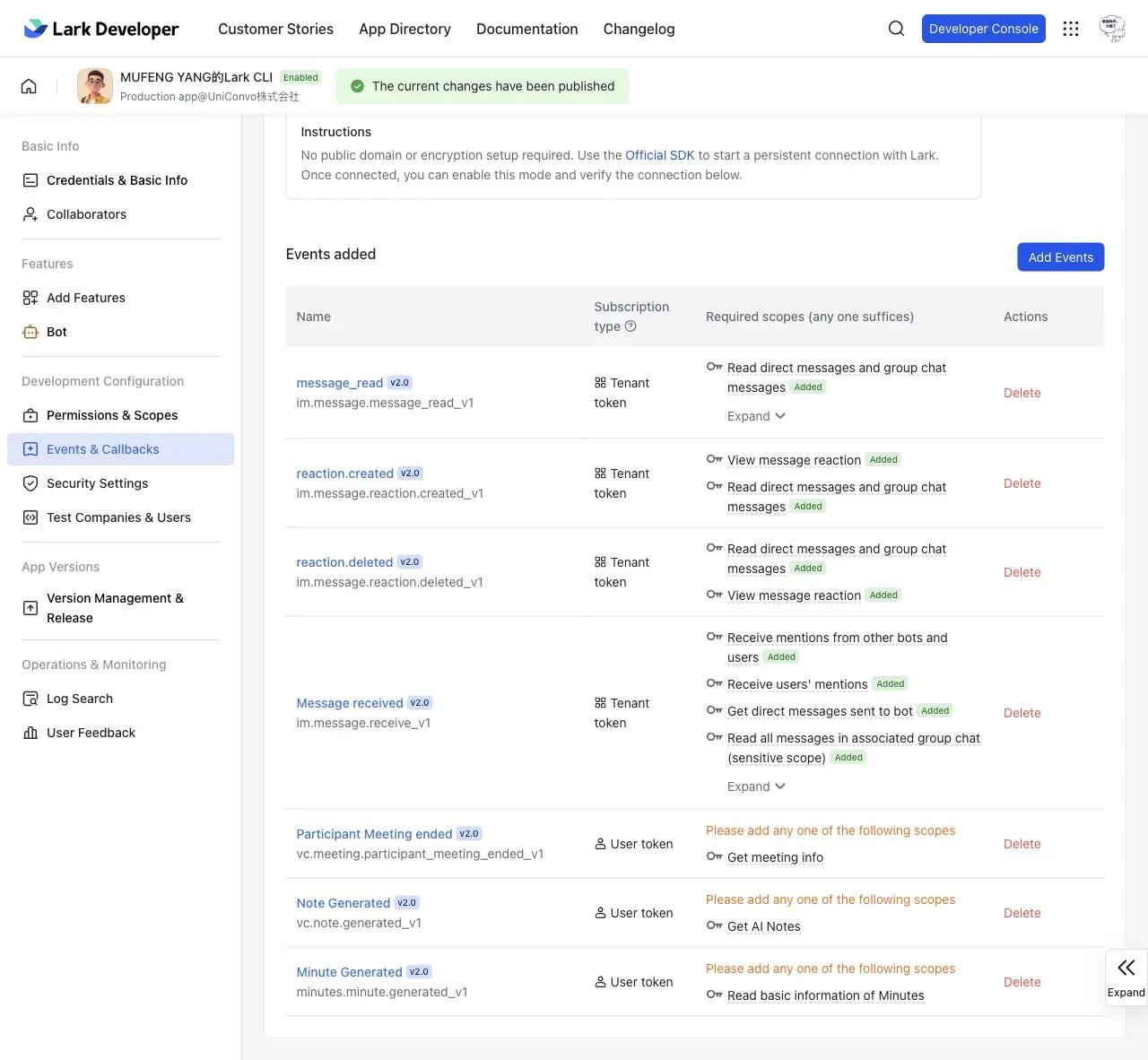This screenshot has height=1060, width=1148.
Task: Click the Add Events button
Action: point(1061,257)
